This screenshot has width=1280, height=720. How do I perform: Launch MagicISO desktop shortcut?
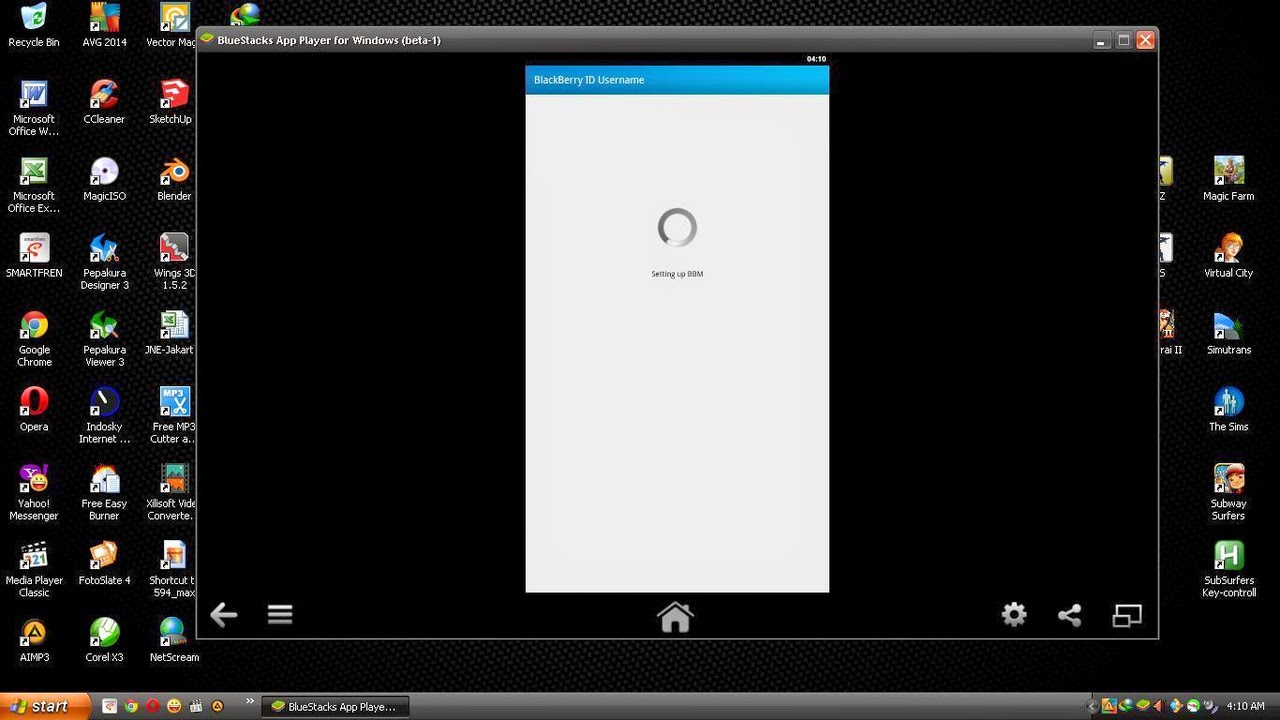[104, 179]
